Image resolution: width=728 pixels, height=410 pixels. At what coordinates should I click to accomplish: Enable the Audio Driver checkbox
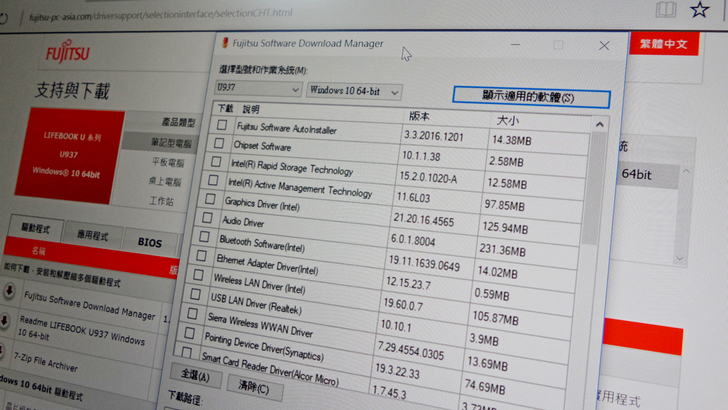point(207,217)
